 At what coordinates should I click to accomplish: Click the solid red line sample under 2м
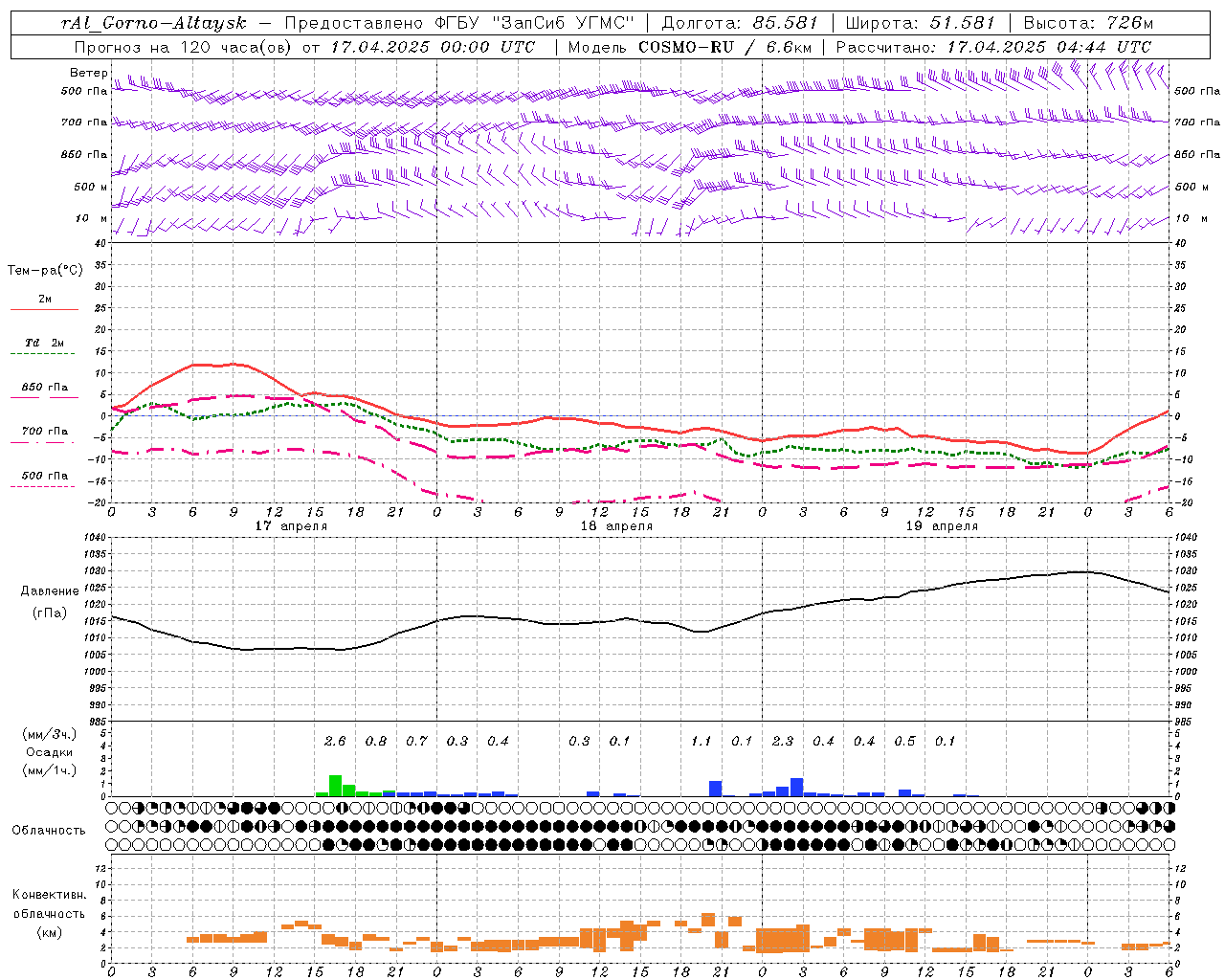coord(45,309)
